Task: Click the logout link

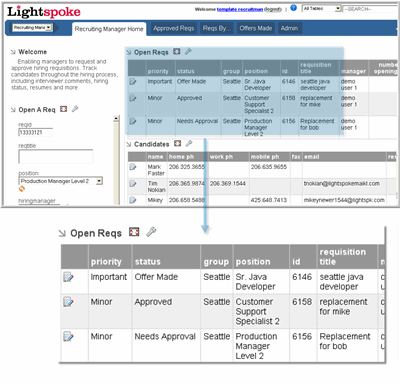Action: (273, 9)
